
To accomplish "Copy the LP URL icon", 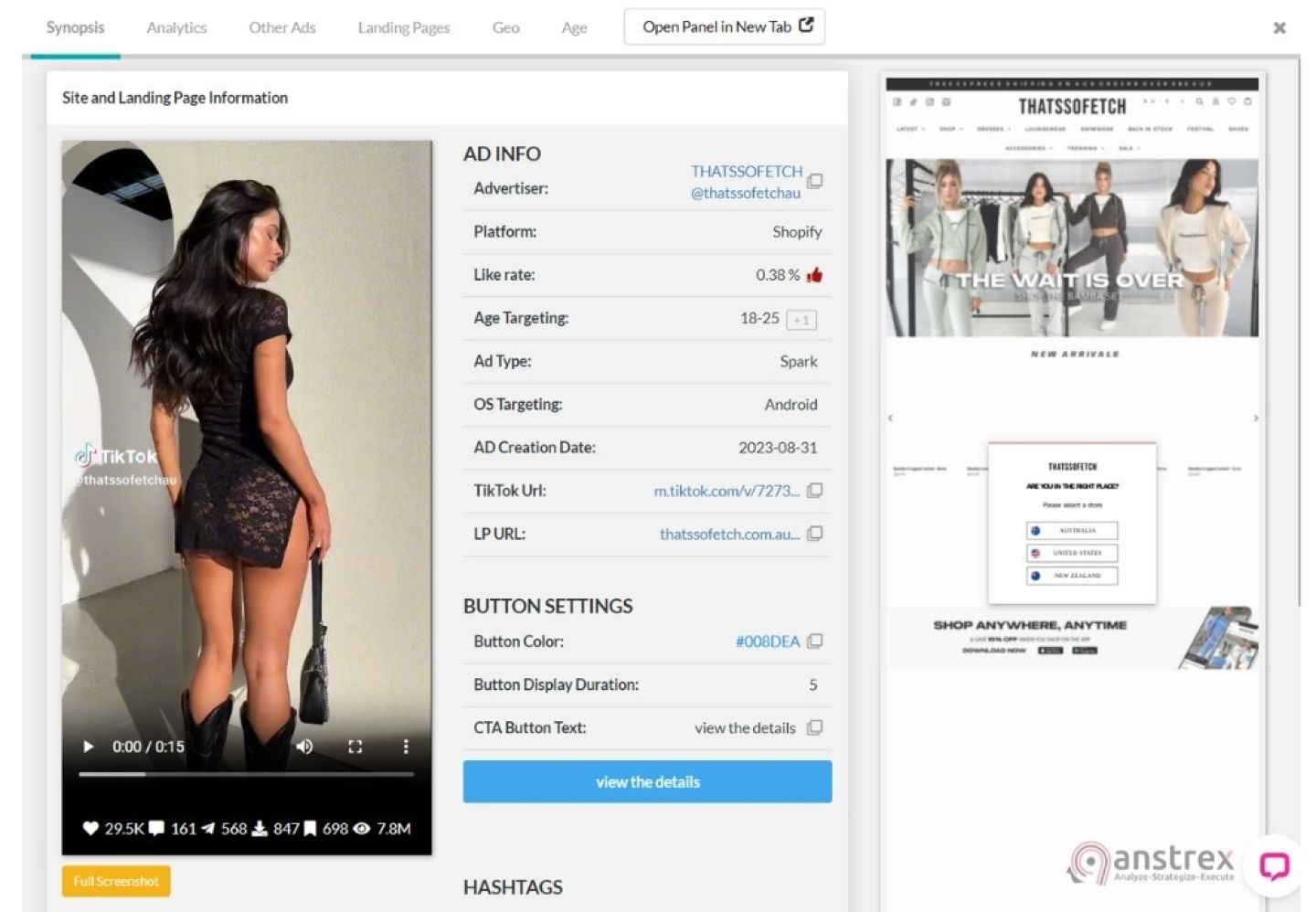I will 815,534.
